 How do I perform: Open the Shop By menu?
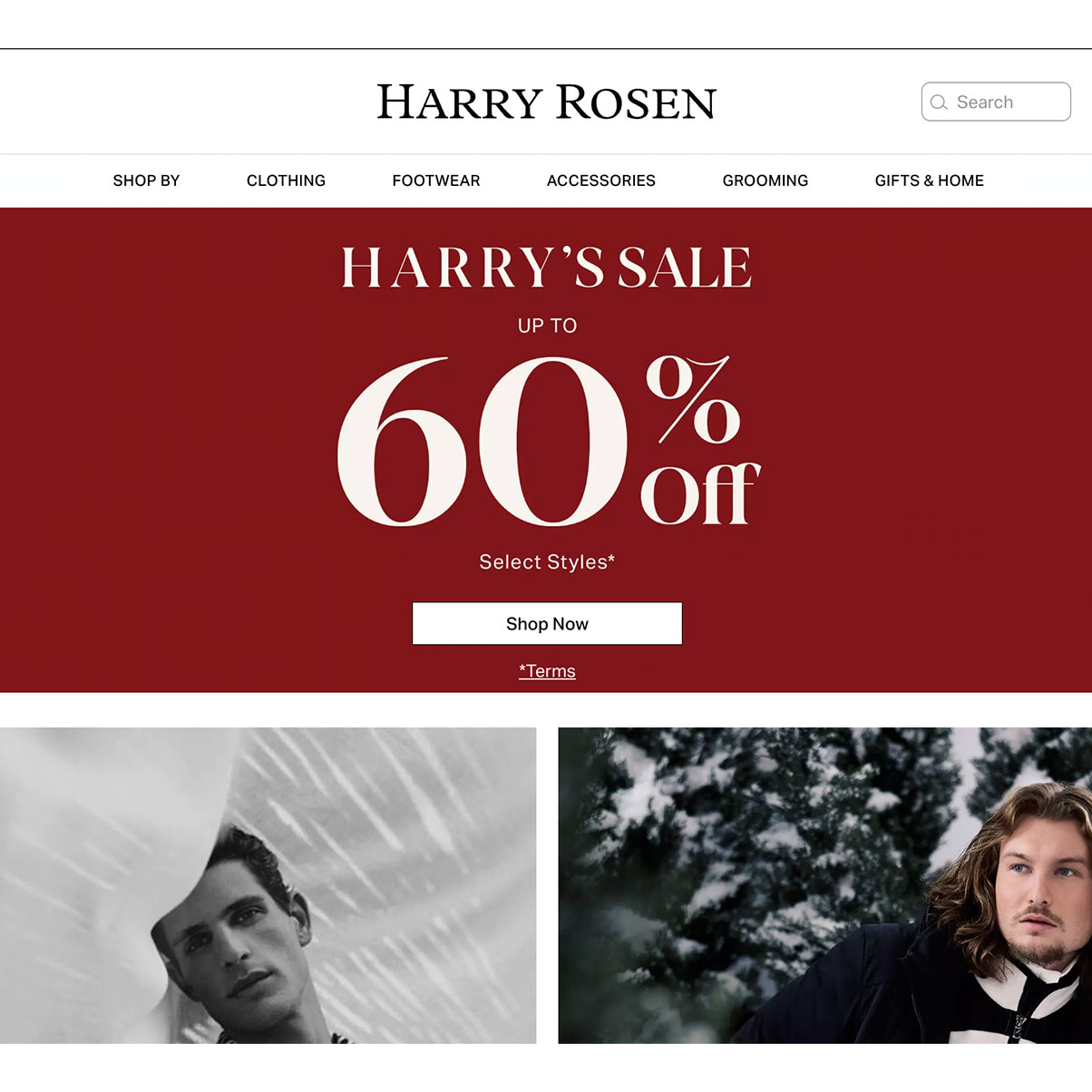pos(146,180)
